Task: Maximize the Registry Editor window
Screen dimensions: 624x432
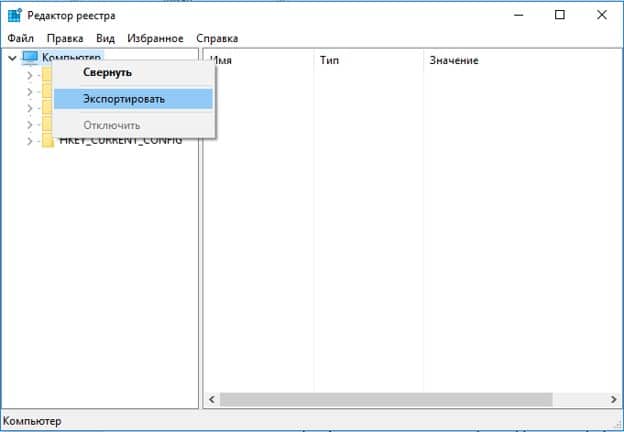Action: click(x=560, y=15)
